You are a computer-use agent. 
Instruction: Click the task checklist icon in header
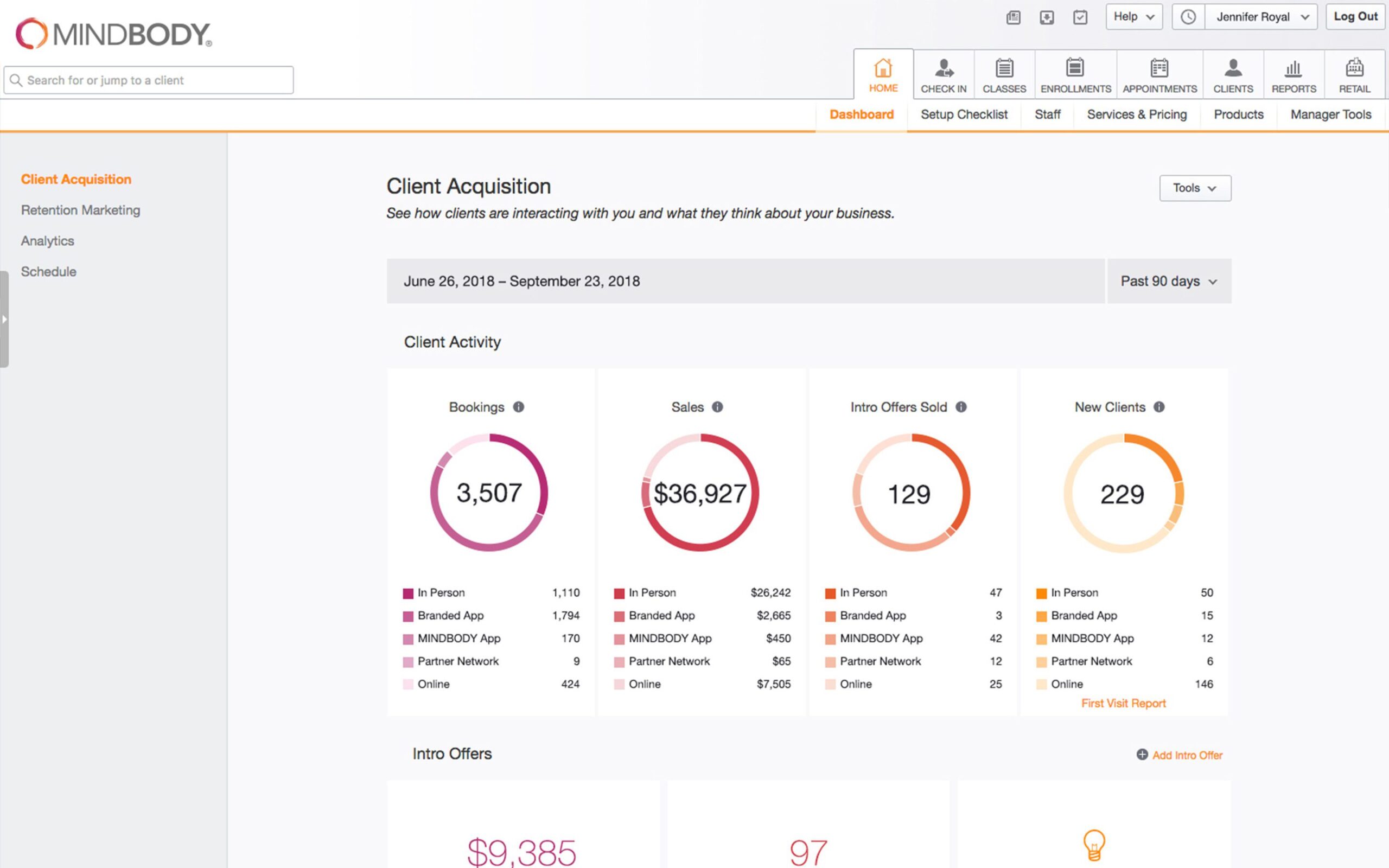tap(1080, 17)
